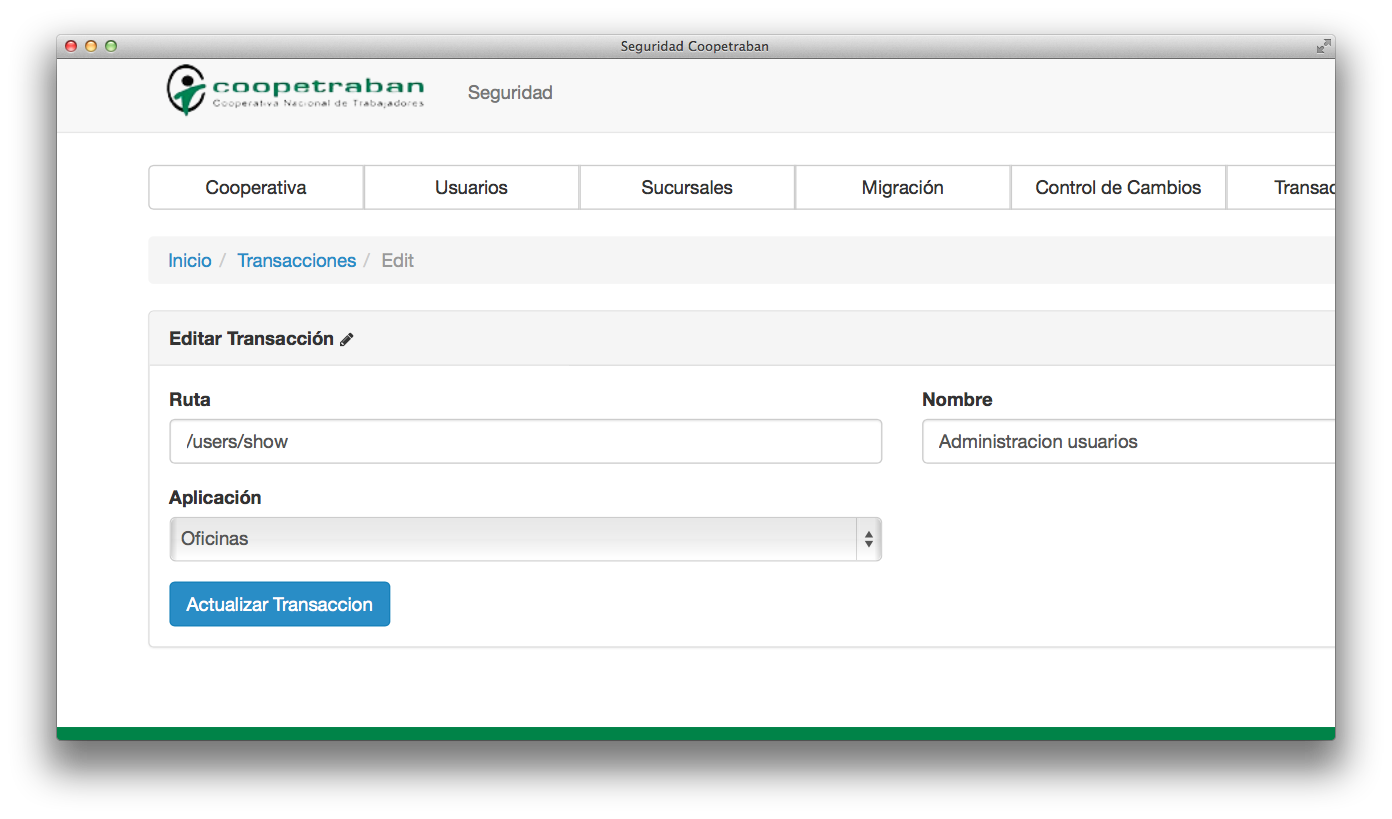Open the Cooperativa tab
Image resolution: width=1392 pixels, height=819 pixels.
(256, 188)
